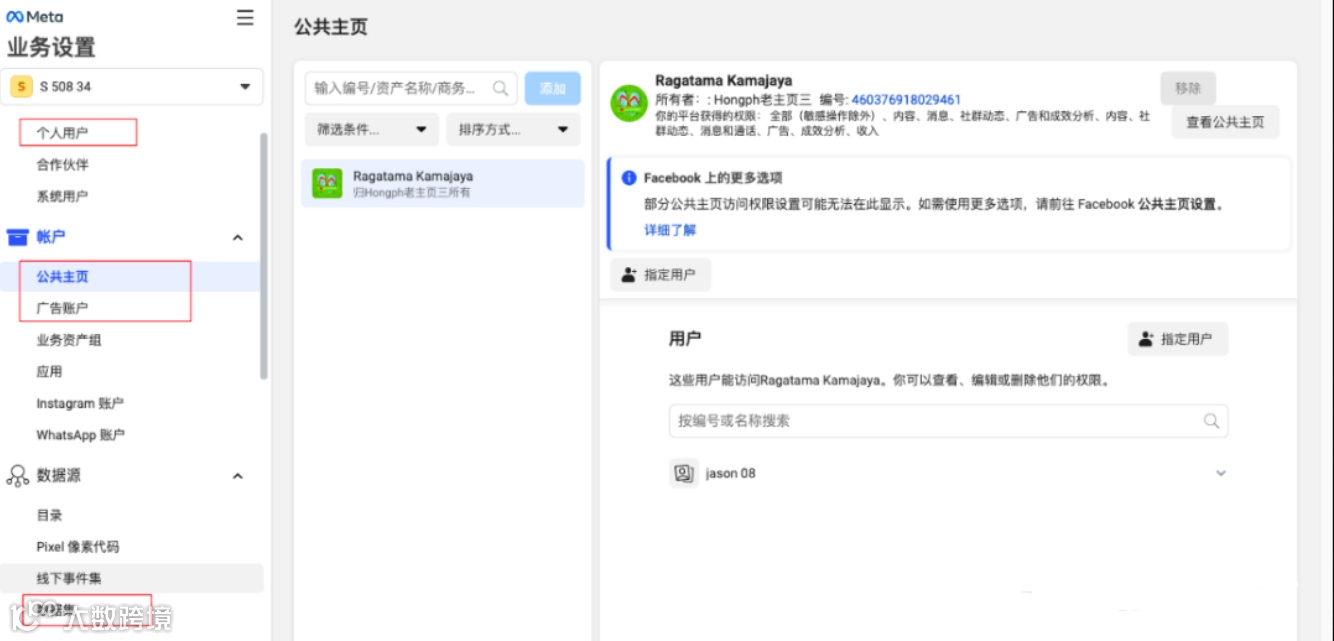Click the jason 08 user avatar icon
Screen dimensions: 1334x641
(684, 473)
